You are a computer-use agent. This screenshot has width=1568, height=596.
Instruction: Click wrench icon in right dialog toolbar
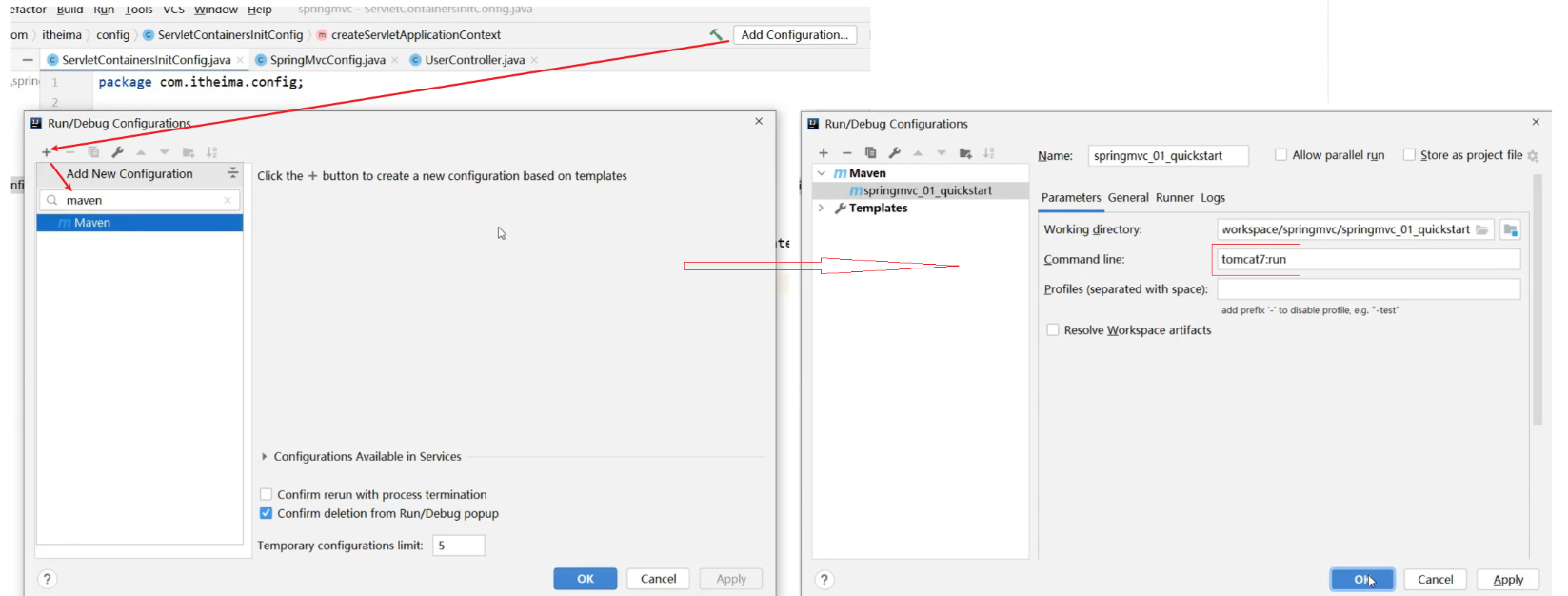point(894,153)
